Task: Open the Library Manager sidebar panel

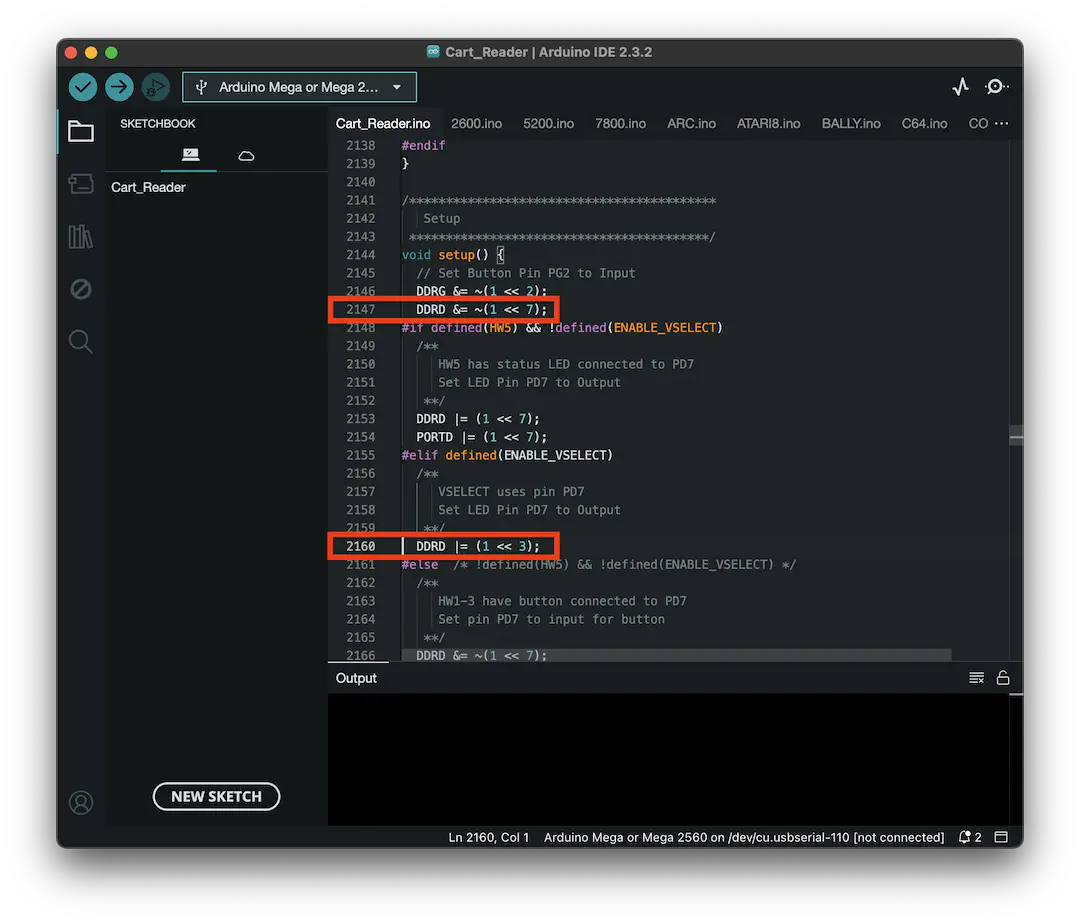Action: click(81, 237)
